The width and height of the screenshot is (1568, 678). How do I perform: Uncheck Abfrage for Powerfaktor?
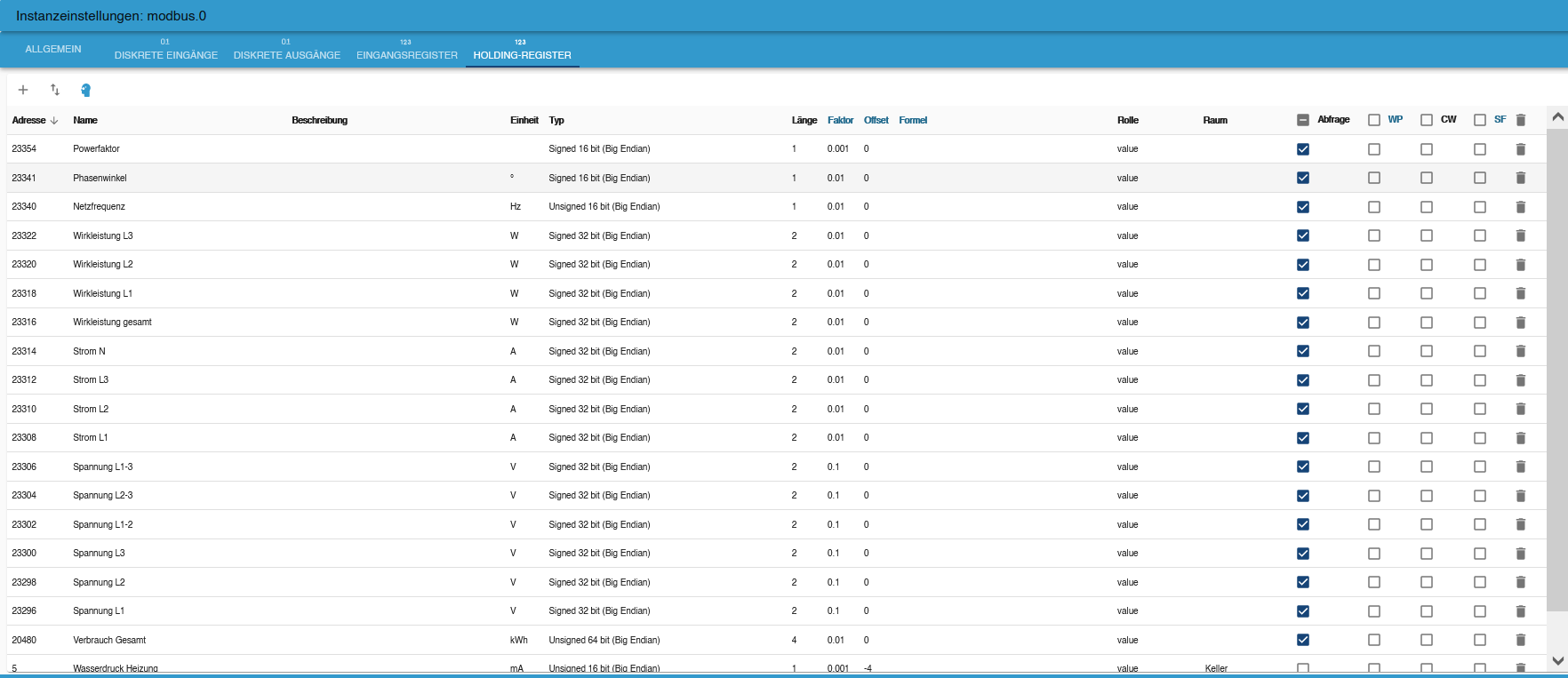coord(1303,149)
